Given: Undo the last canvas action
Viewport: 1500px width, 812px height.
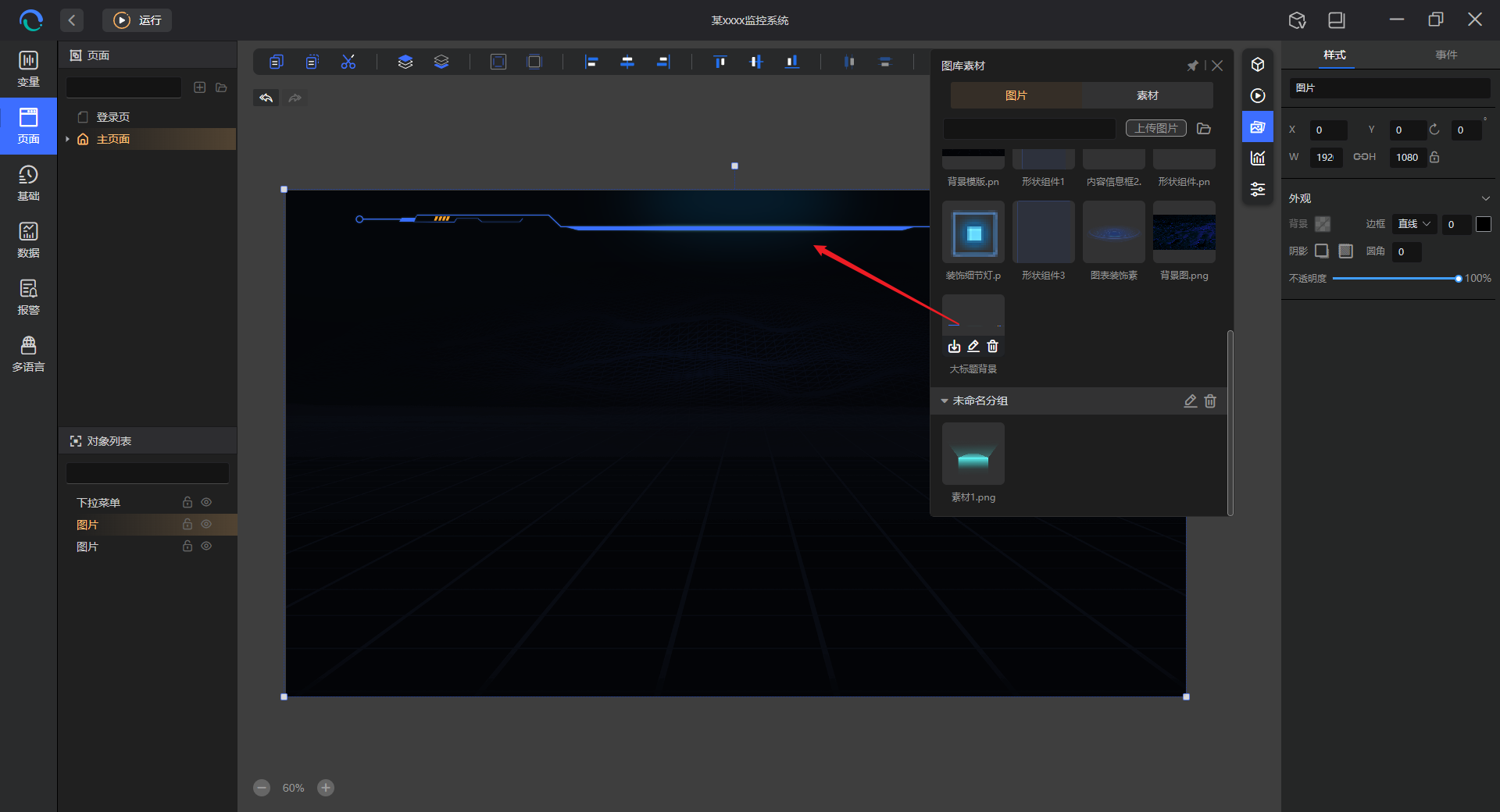Looking at the screenshot, I should pyautogui.click(x=266, y=98).
